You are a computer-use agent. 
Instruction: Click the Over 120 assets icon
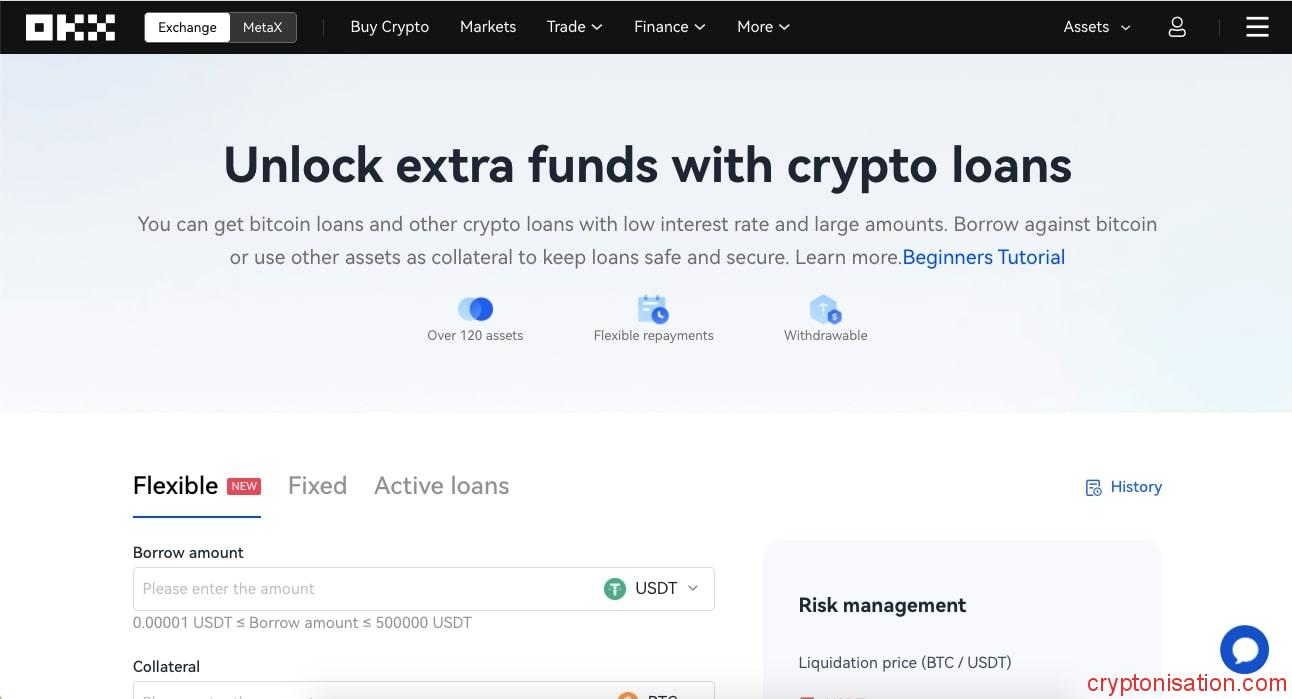click(x=476, y=309)
